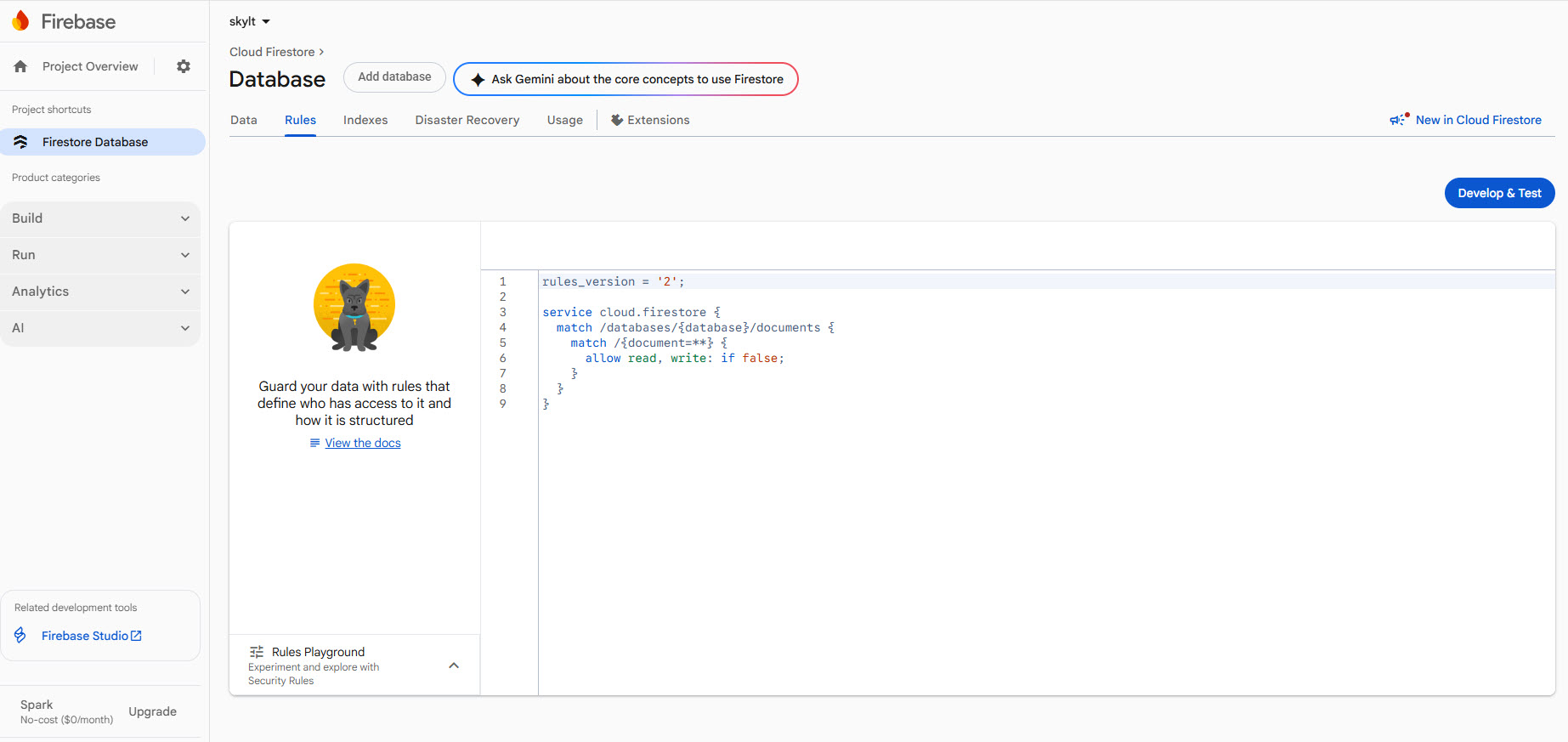
Task: Click the Add database button
Action: pyautogui.click(x=394, y=77)
